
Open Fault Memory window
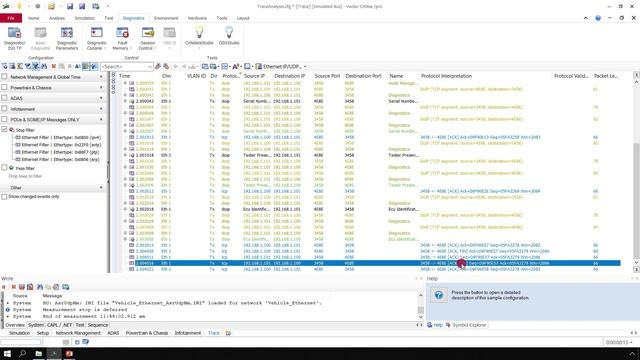[122, 38]
